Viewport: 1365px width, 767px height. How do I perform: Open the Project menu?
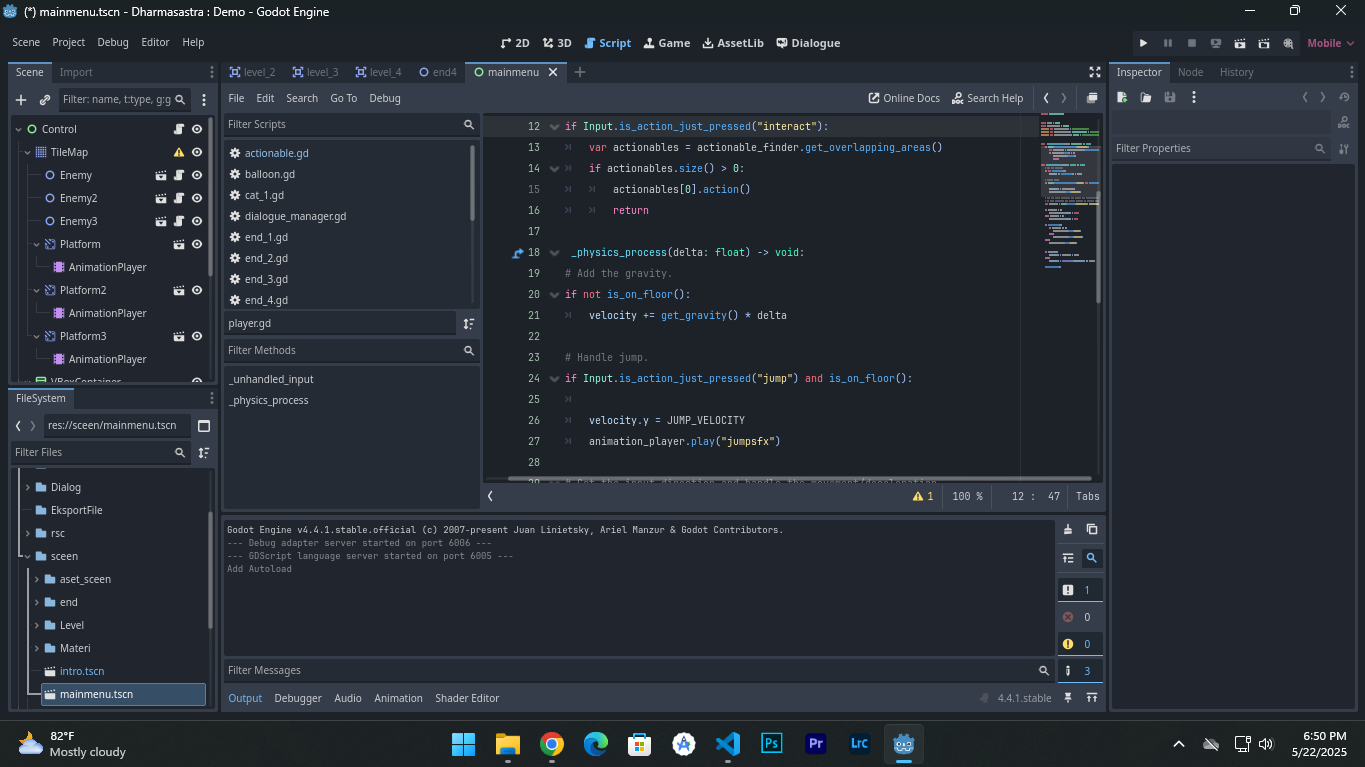(69, 42)
